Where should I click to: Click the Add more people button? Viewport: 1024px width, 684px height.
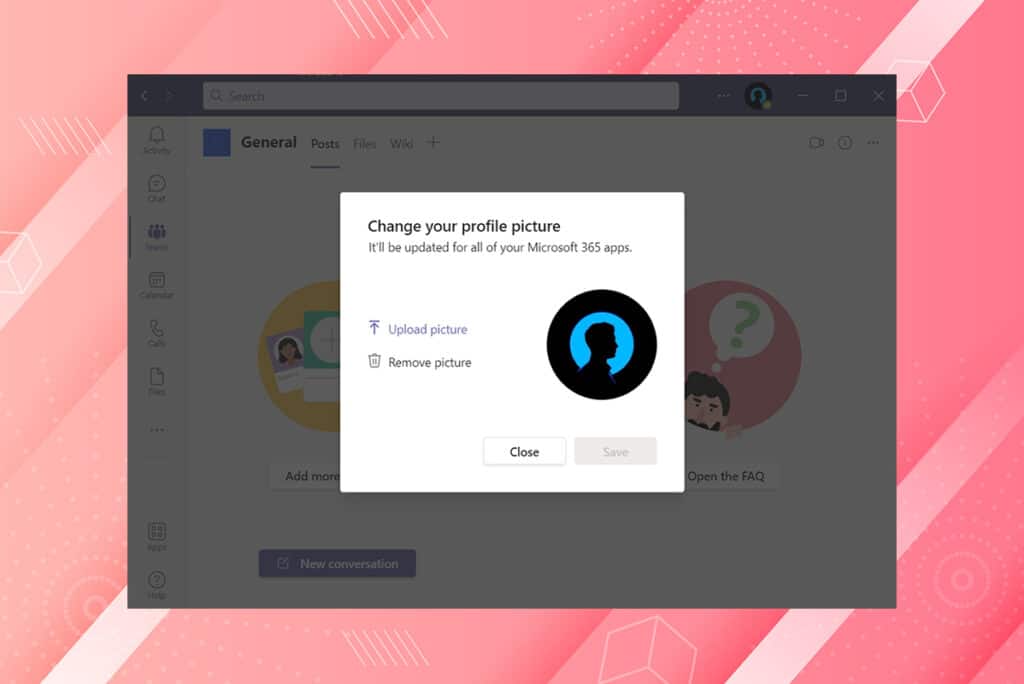click(305, 476)
